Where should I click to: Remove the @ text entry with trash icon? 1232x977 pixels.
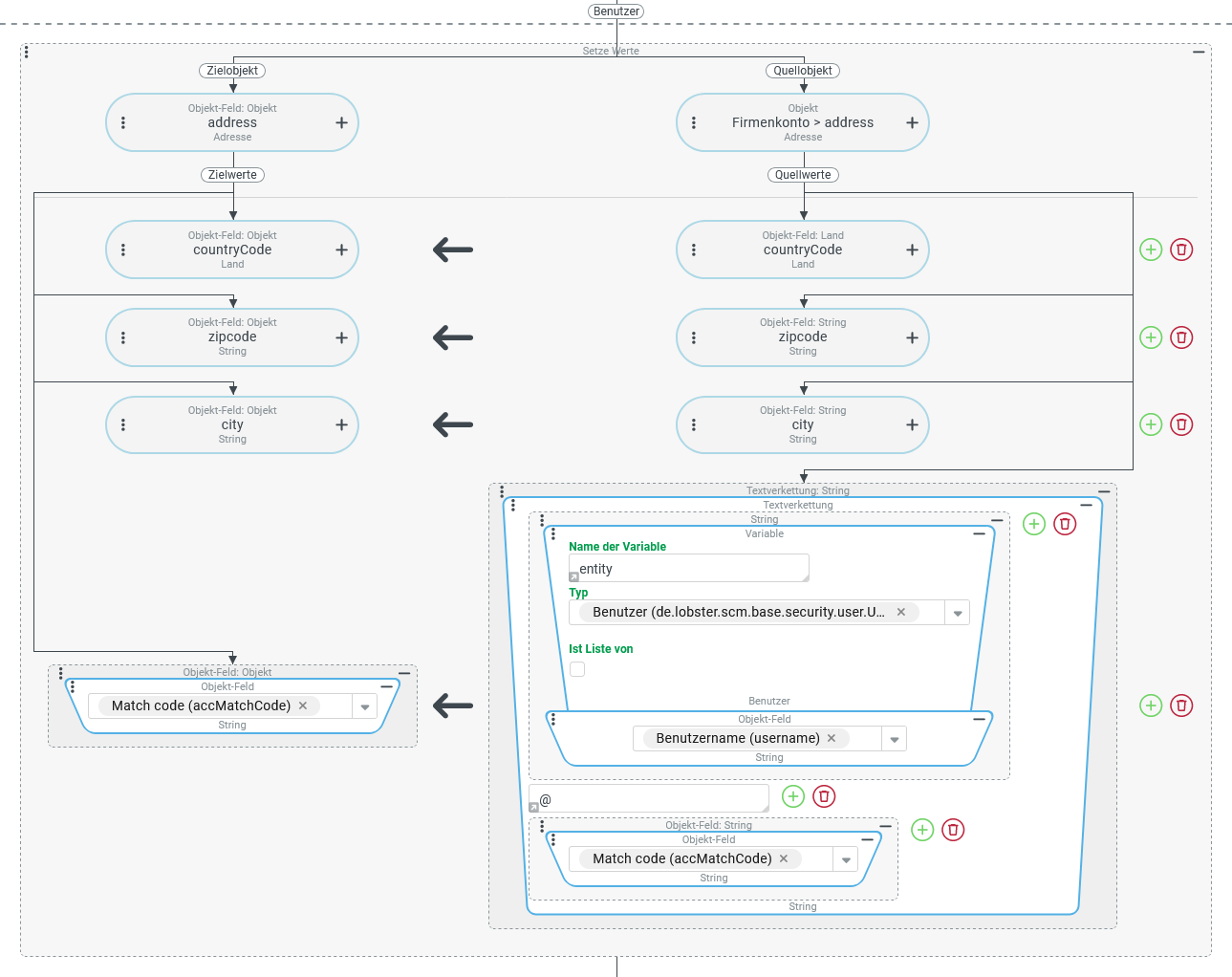[x=824, y=796]
